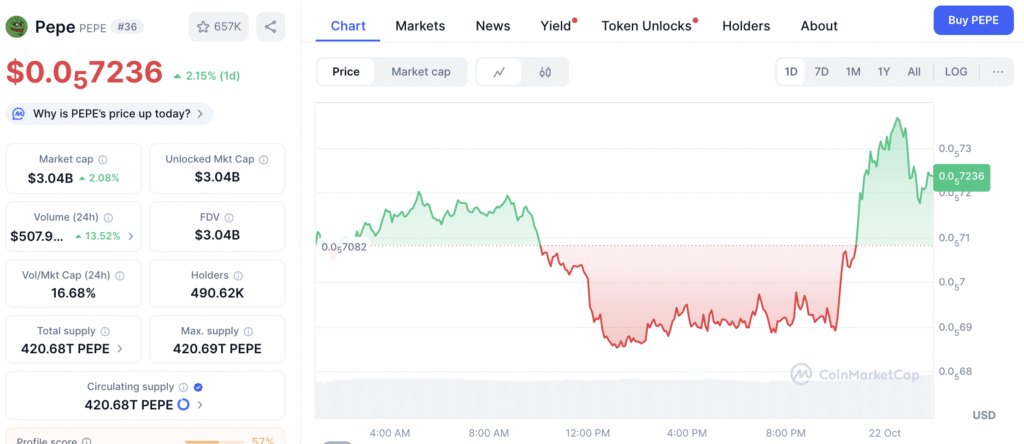Open the three-dots chart options menu
Image resolution: width=1024 pixels, height=444 pixels.
tap(998, 72)
